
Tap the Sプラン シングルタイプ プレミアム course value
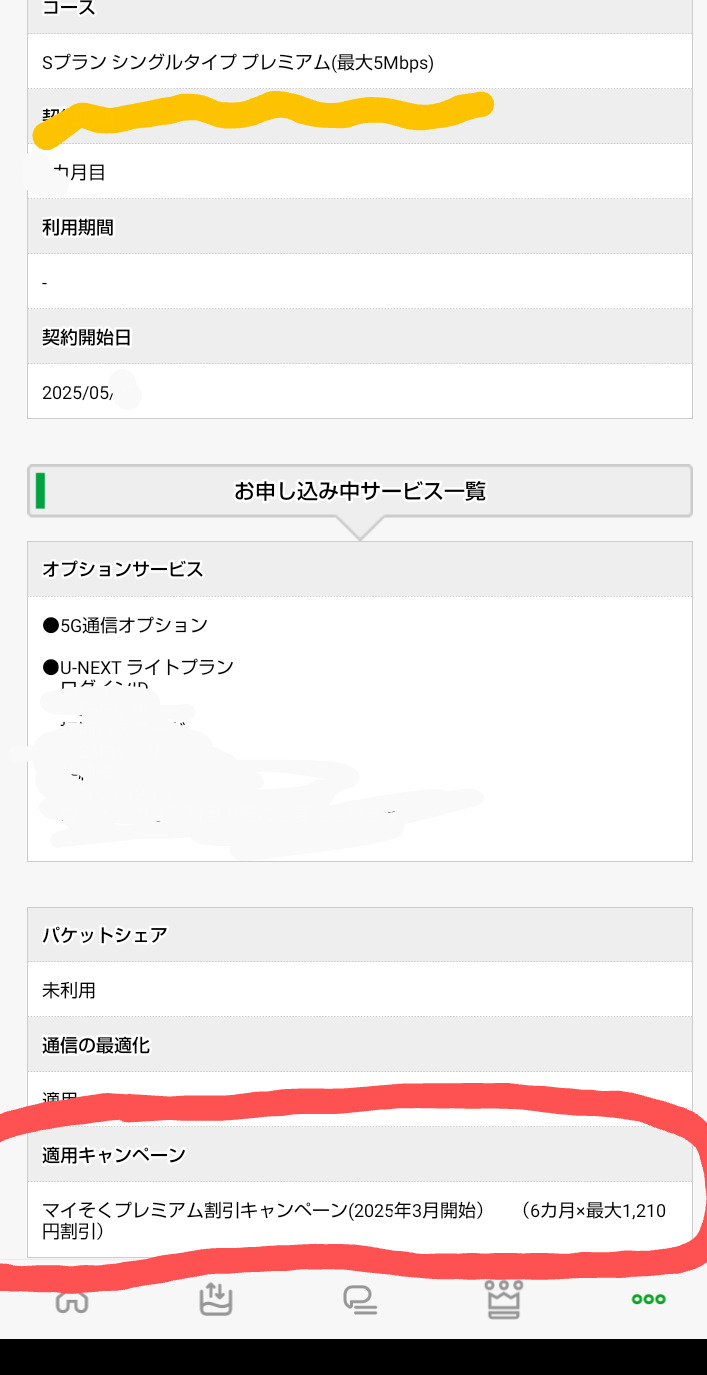238,62
